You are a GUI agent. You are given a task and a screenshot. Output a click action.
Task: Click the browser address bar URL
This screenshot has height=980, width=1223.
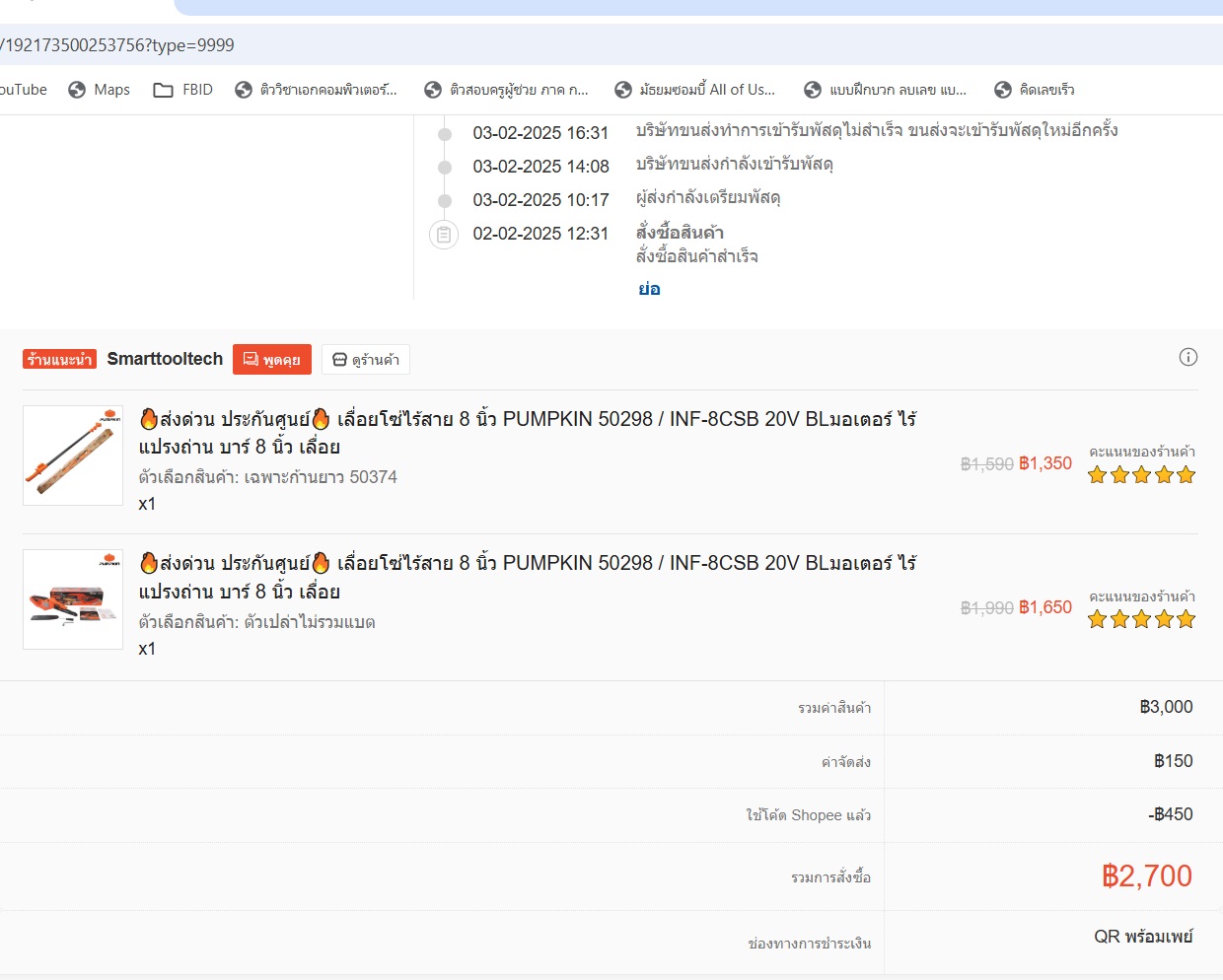tap(117, 45)
